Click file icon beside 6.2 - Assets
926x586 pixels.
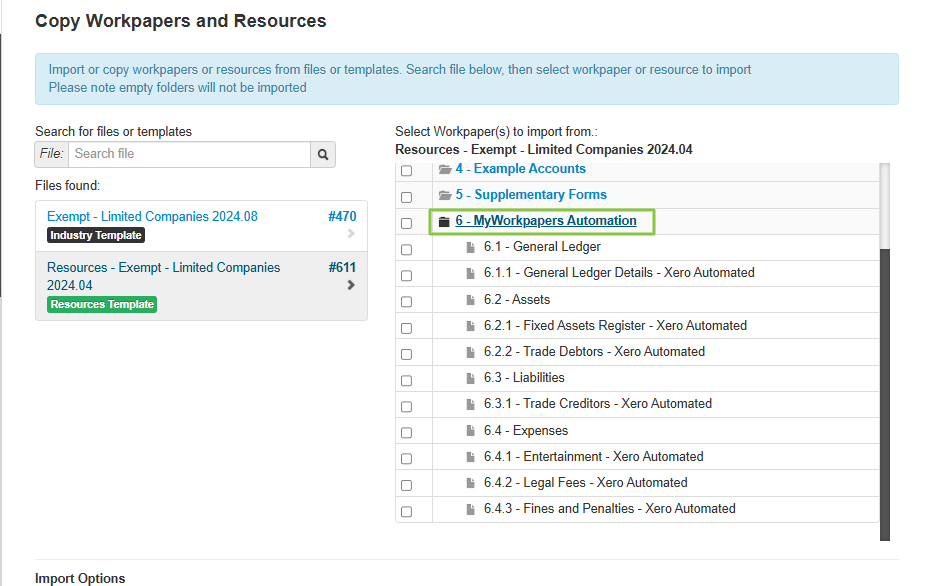[471, 300]
